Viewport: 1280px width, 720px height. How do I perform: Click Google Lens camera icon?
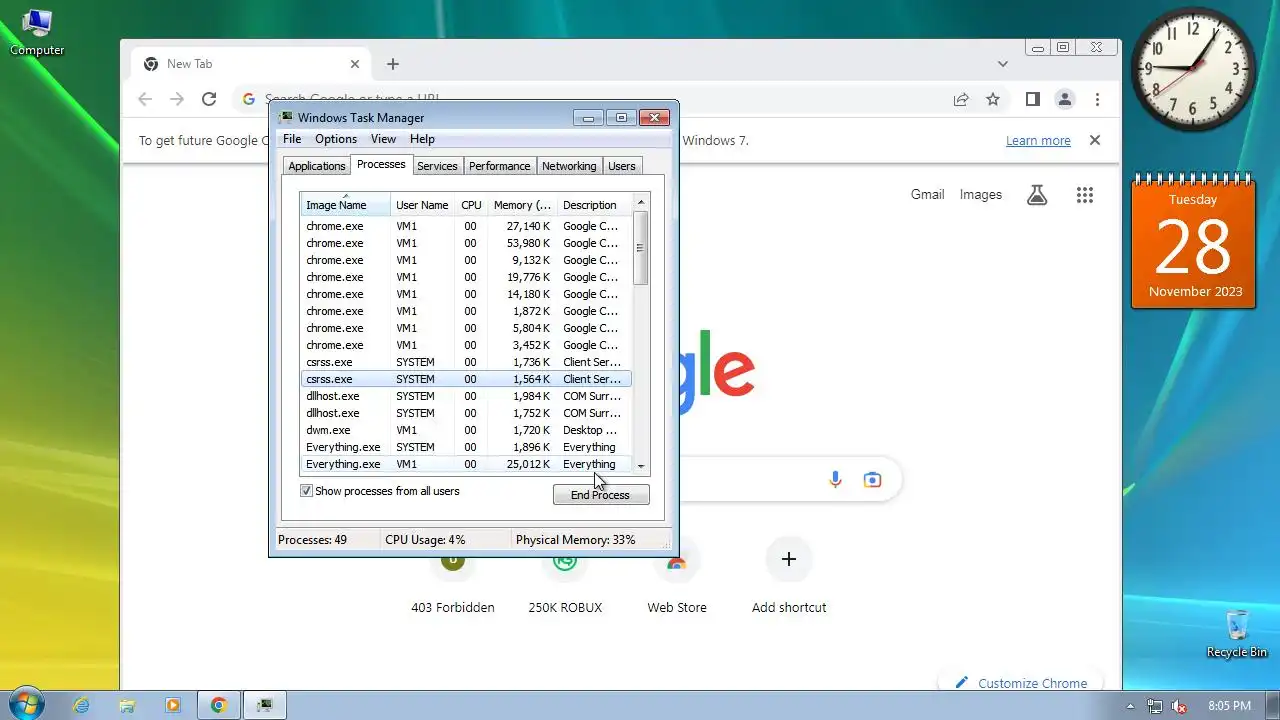click(x=873, y=480)
